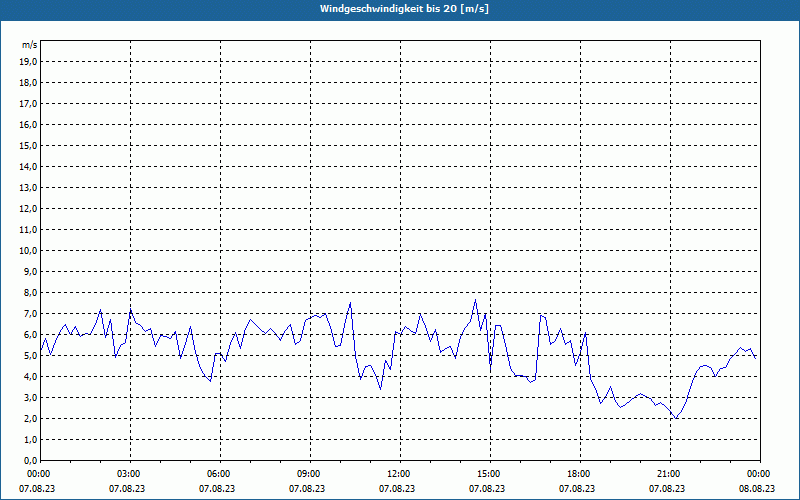Click the 06:00 time axis label
This screenshot has height=500, width=800.
pyautogui.click(x=220, y=474)
